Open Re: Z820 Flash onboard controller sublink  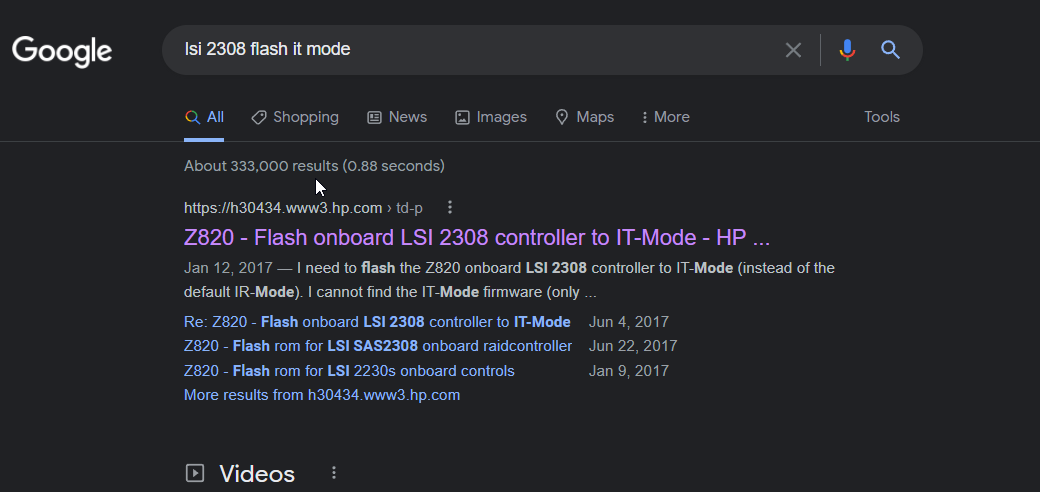point(377,322)
